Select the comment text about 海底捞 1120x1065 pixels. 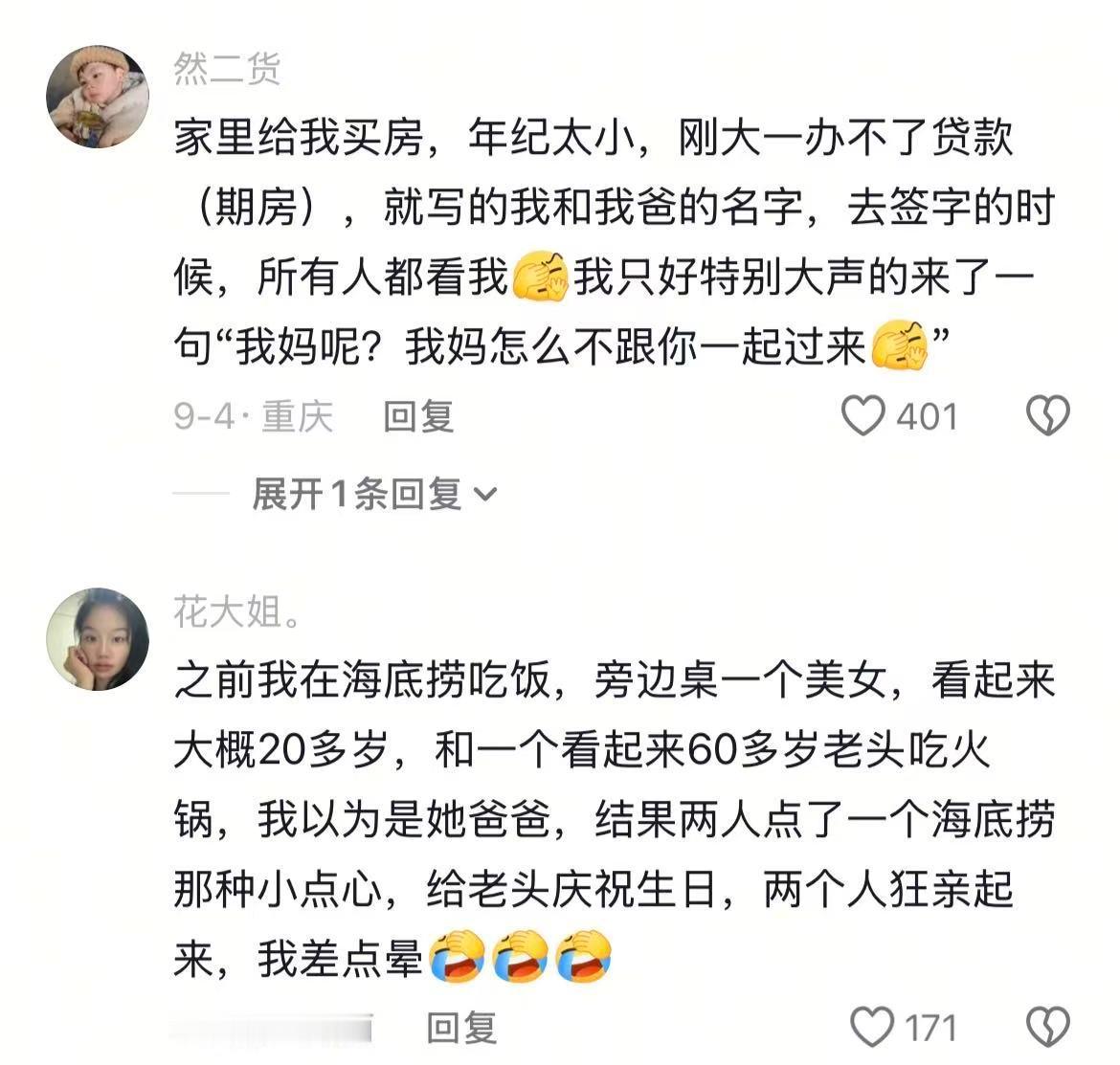615,819
